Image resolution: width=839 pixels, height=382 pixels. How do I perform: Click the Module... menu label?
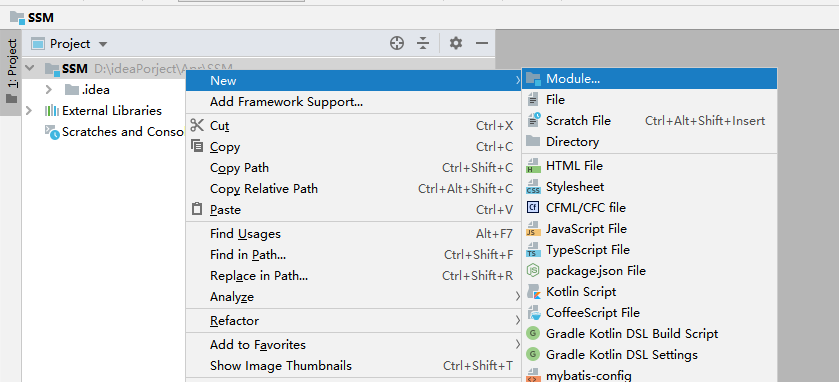(573, 79)
